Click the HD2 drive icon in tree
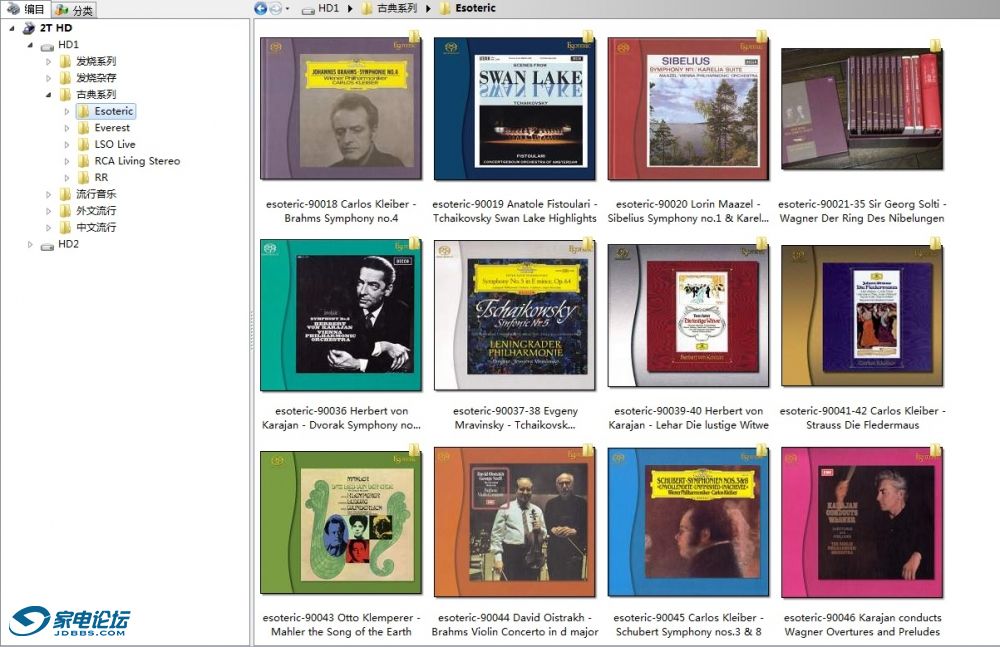This screenshot has height=647, width=1000. coord(47,246)
